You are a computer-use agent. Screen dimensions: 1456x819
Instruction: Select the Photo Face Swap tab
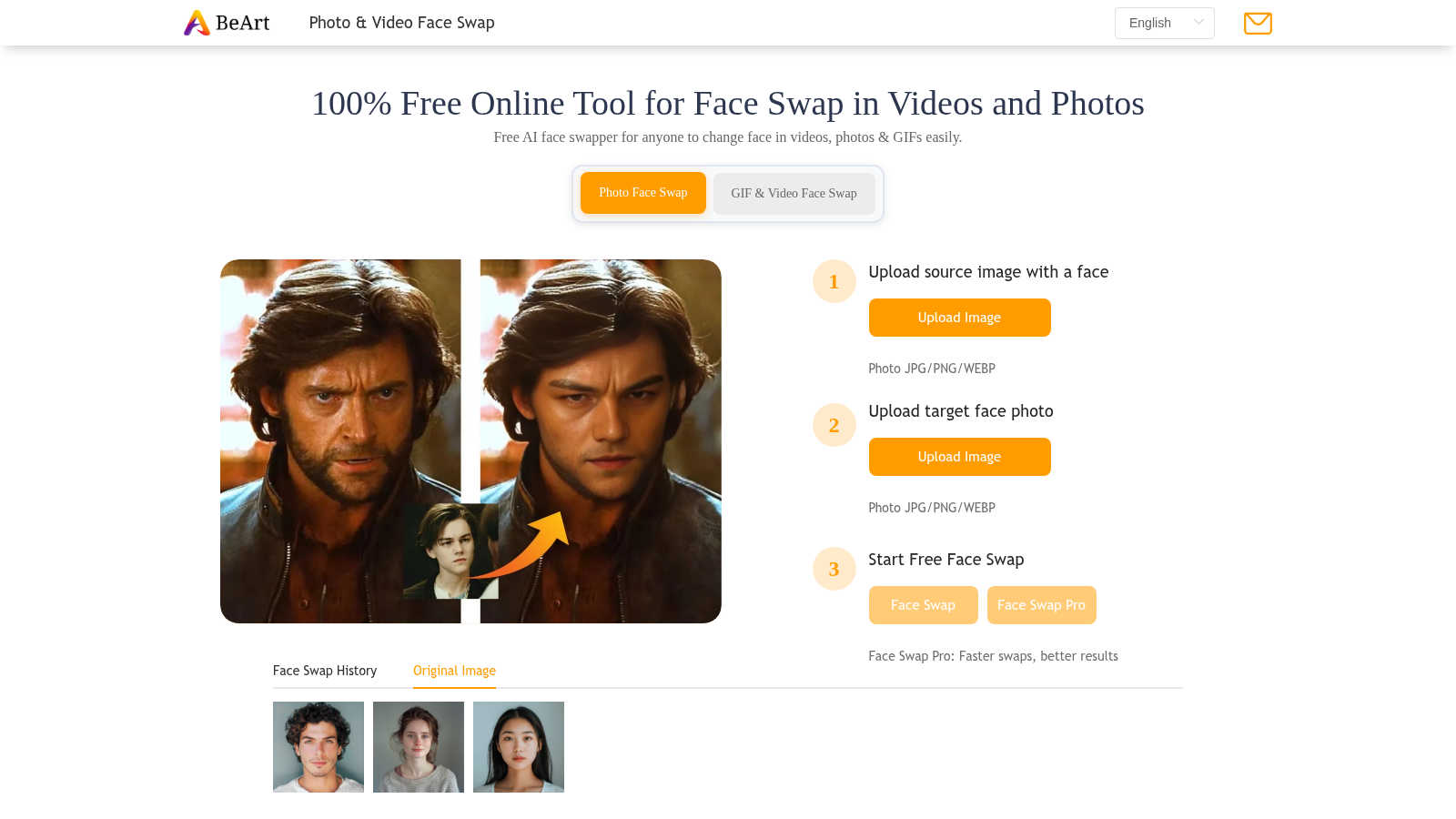pyautogui.click(x=643, y=193)
